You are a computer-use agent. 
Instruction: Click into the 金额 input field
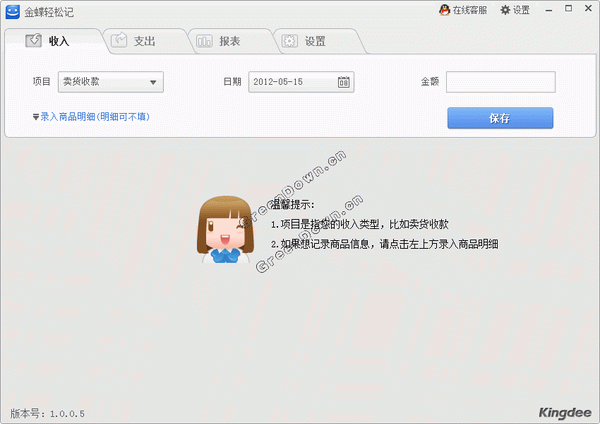pos(500,82)
